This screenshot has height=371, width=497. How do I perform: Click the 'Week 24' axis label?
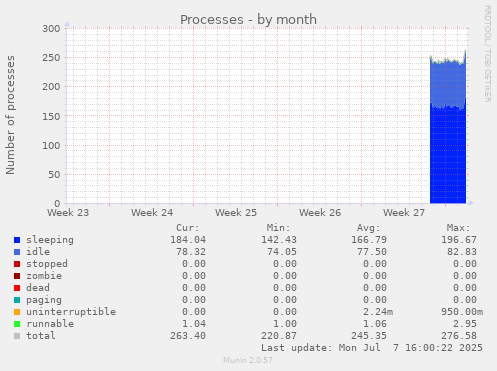(x=152, y=213)
